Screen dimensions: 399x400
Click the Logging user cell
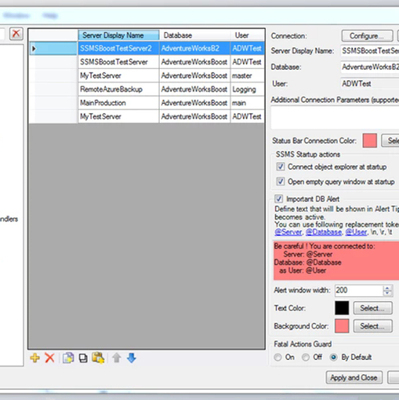247,89
